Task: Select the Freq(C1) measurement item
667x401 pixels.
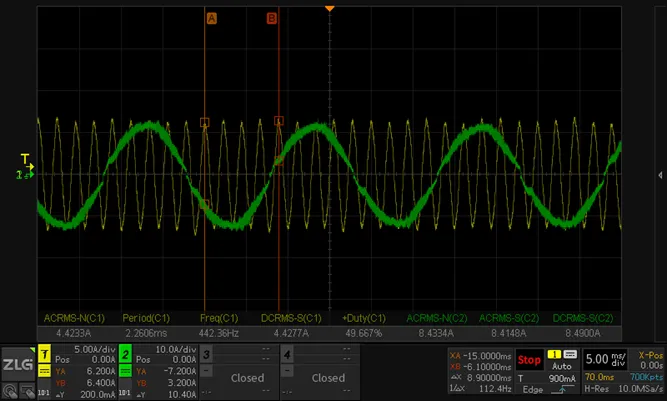Action: (219, 318)
